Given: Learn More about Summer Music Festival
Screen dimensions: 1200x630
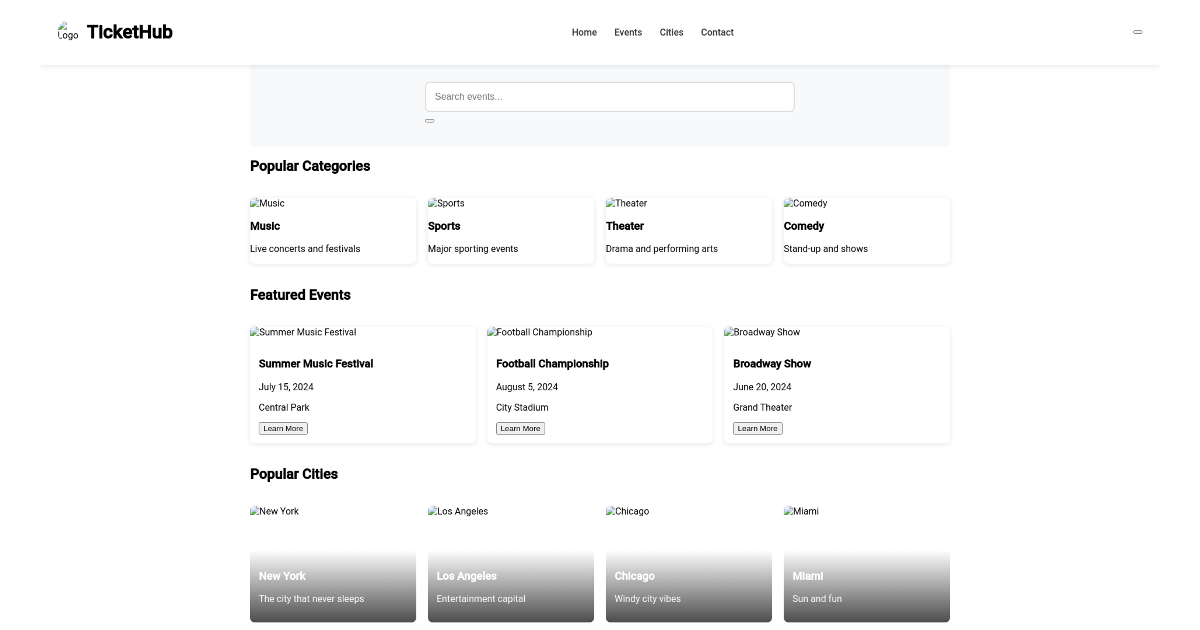Looking at the screenshot, I should [x=283, y=428].
